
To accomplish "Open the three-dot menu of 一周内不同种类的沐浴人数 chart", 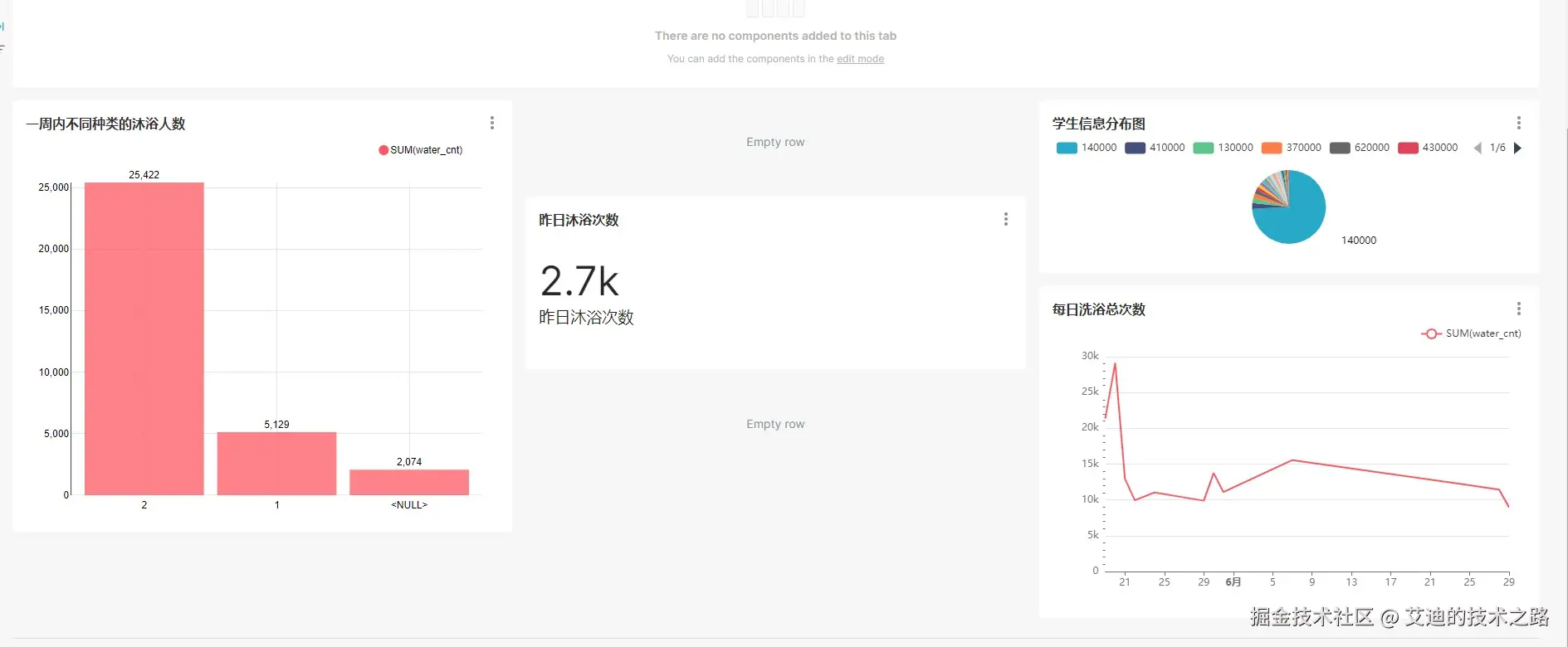I will click(x=492, y=123).
